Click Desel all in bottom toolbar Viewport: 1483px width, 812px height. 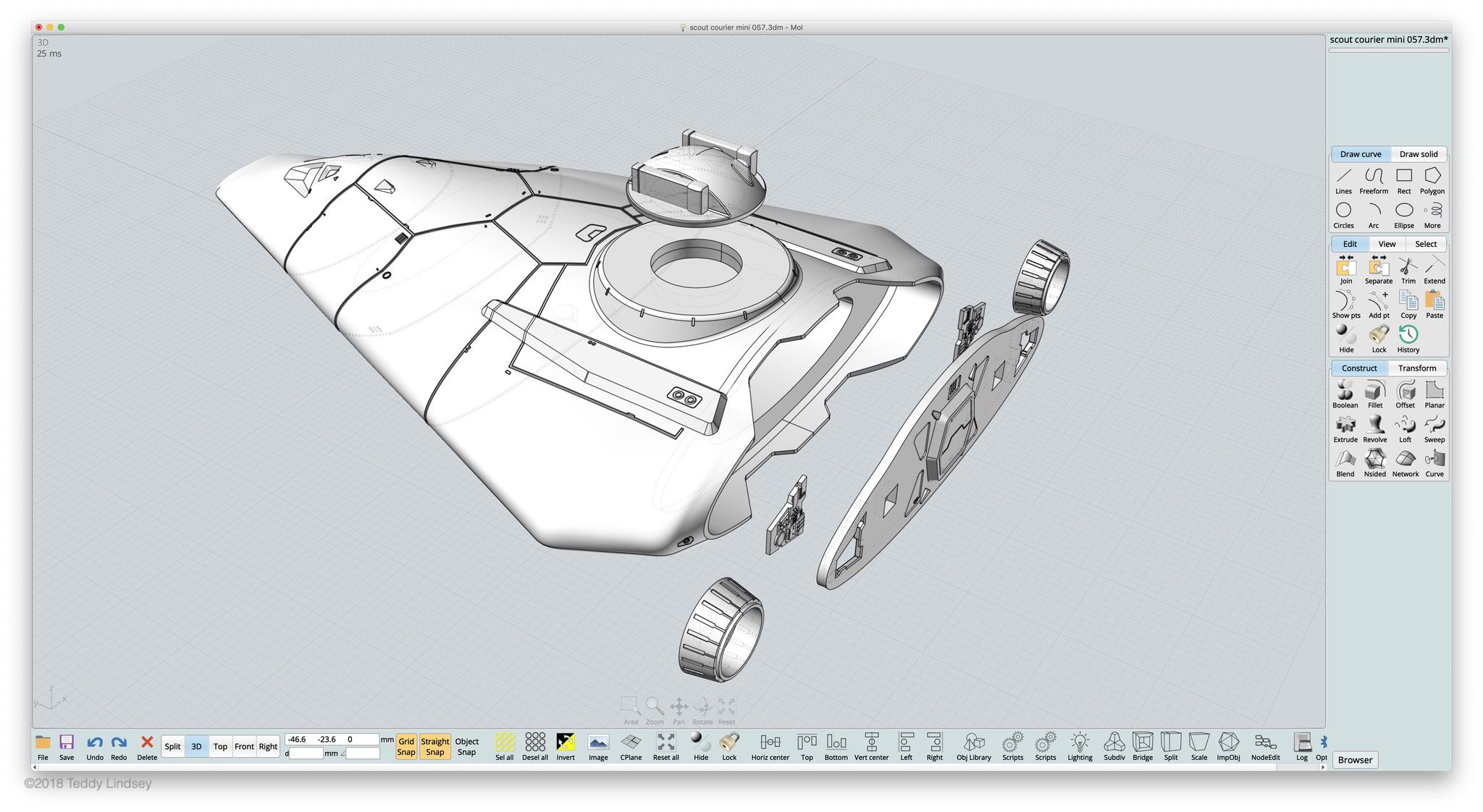(x=535, y=747)
